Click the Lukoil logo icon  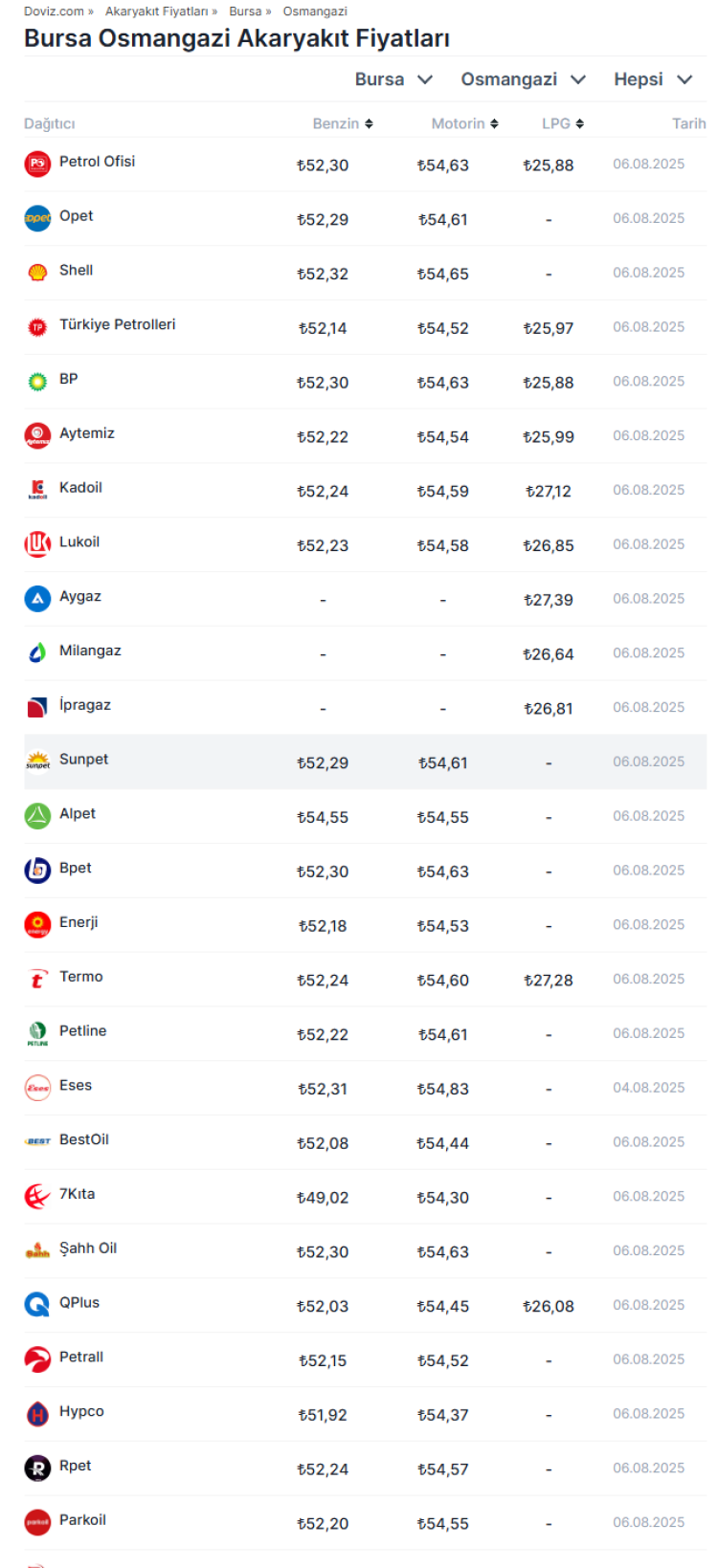click(x=37, y=544)
